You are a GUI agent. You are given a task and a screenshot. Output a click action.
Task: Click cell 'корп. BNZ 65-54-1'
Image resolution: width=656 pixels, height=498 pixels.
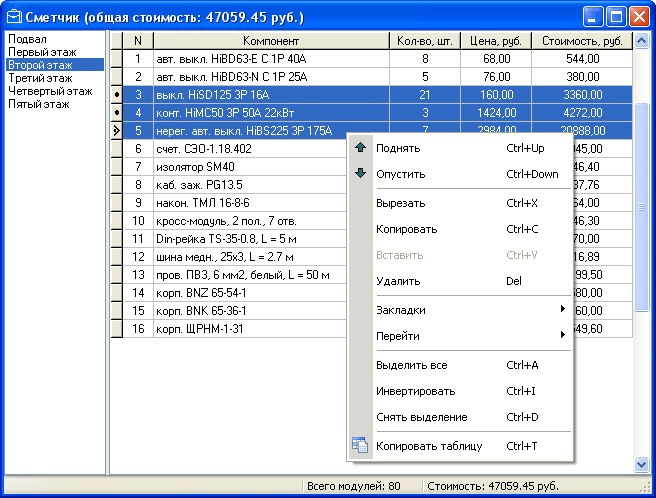click(x=250, y=293)
